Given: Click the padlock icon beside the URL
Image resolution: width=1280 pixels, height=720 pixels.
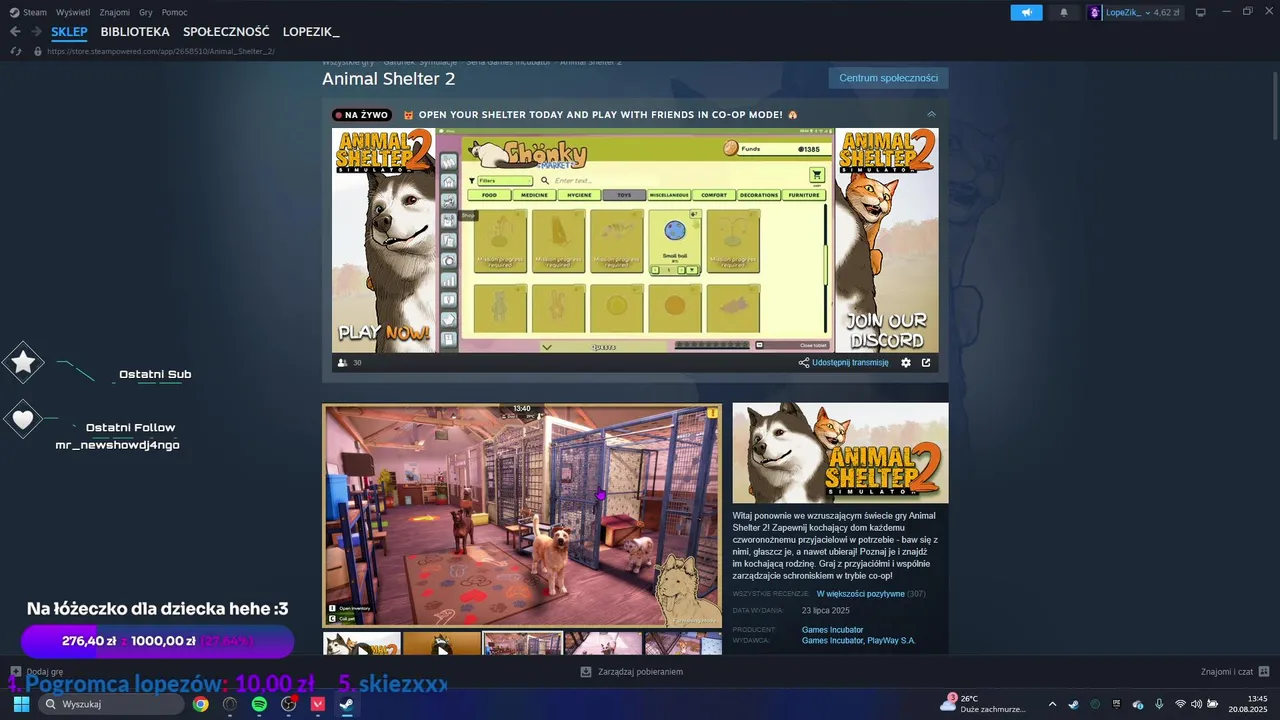Looking at the screenshot, I should click(x=38, y=51).
